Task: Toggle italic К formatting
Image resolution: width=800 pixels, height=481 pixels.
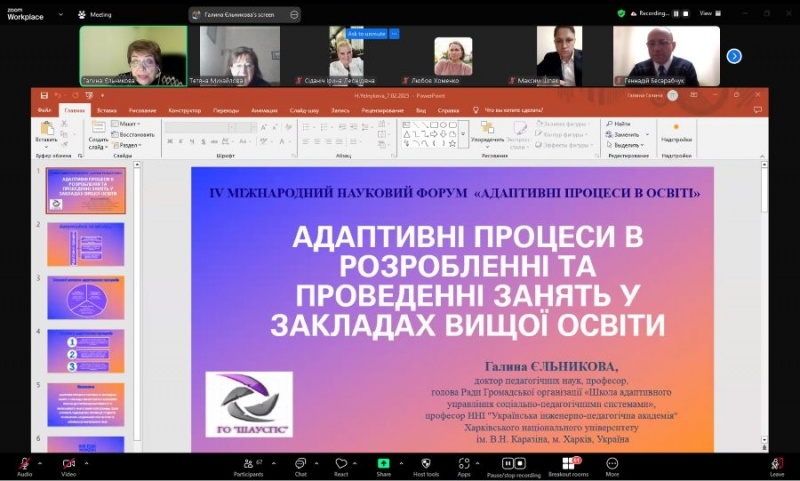Action: point(181,141)
